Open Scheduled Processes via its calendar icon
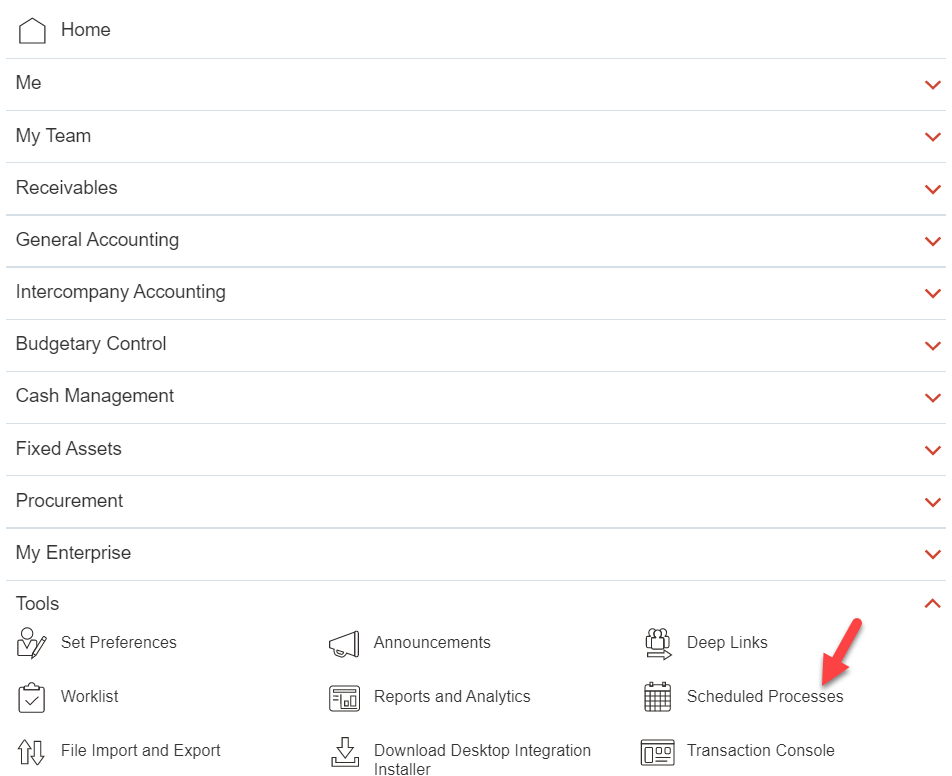 [657, 696]
